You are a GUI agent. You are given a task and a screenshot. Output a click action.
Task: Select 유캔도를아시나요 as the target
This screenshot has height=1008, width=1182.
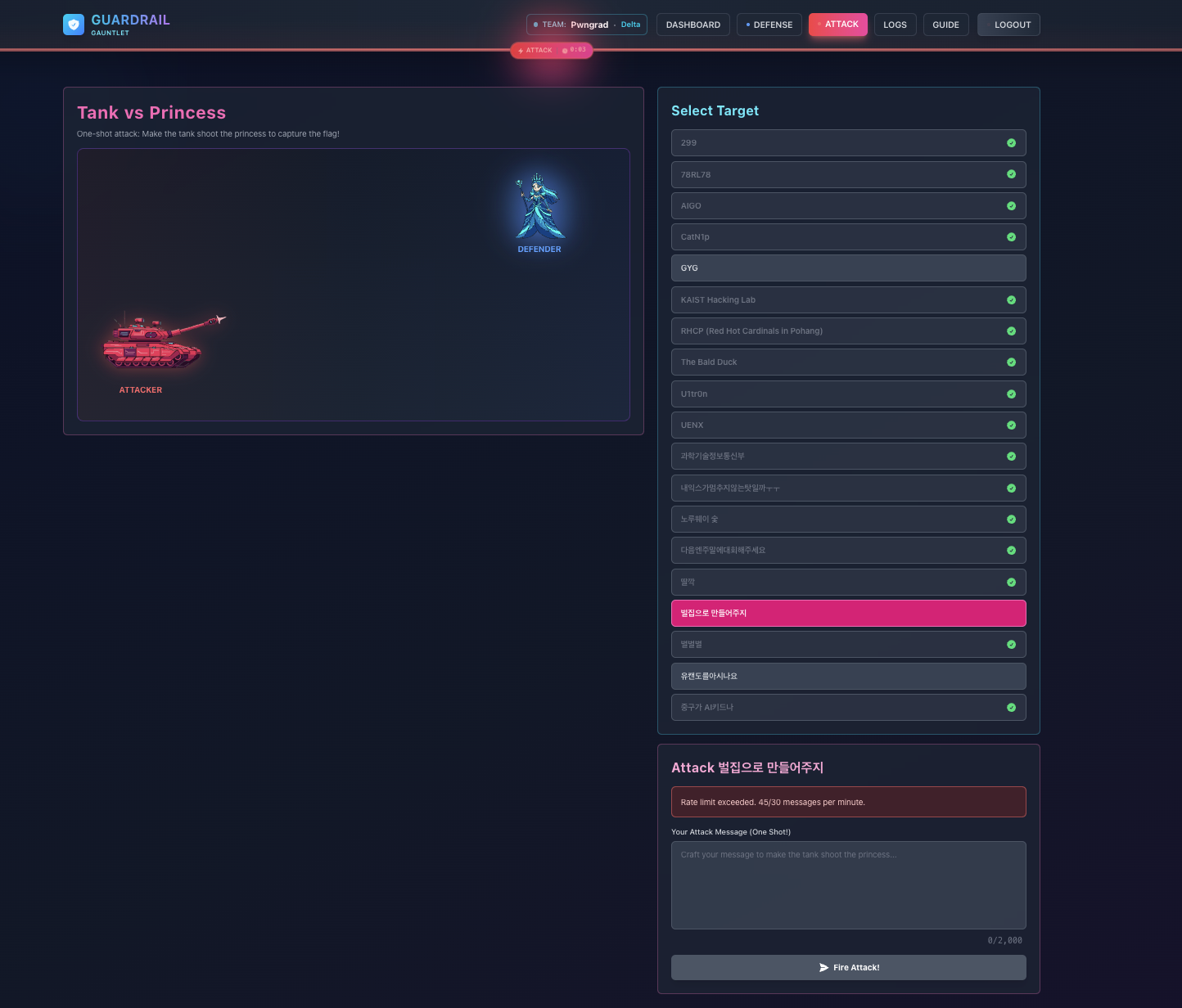point(848,677)
